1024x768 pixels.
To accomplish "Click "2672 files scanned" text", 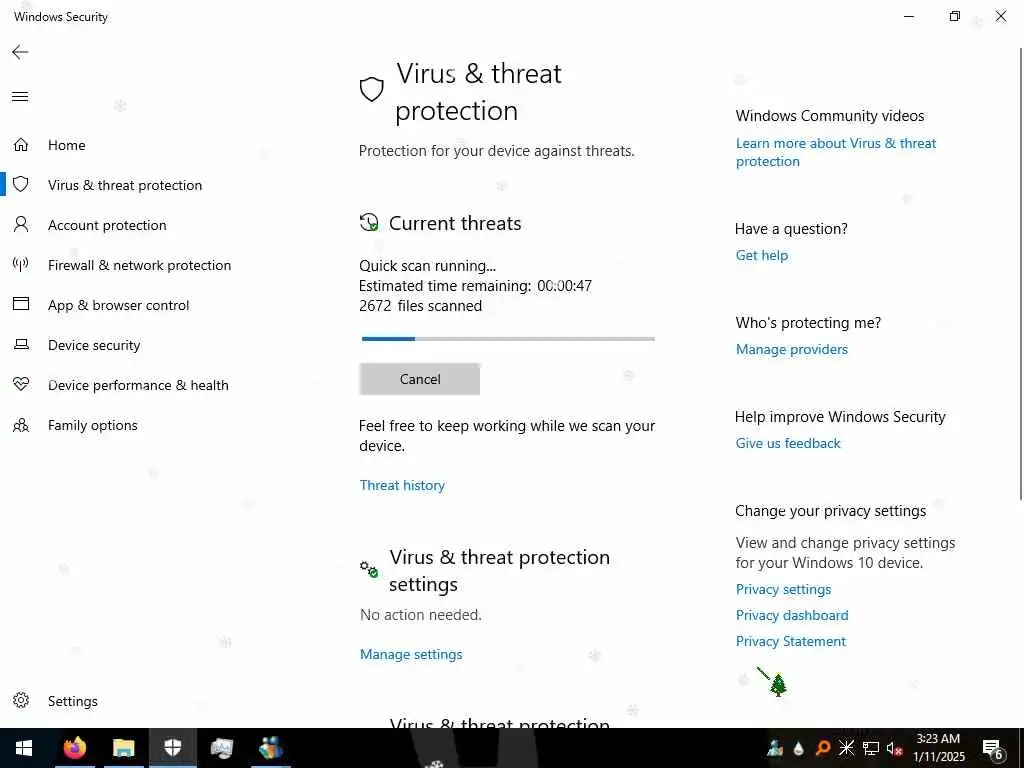I will pyautogui.click(x=421, y=306).
